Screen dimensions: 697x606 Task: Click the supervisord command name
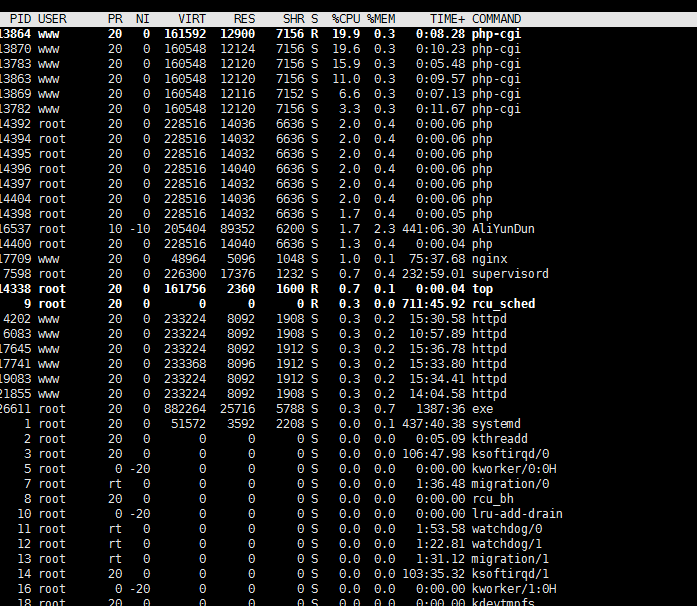(x=510, y=274)
